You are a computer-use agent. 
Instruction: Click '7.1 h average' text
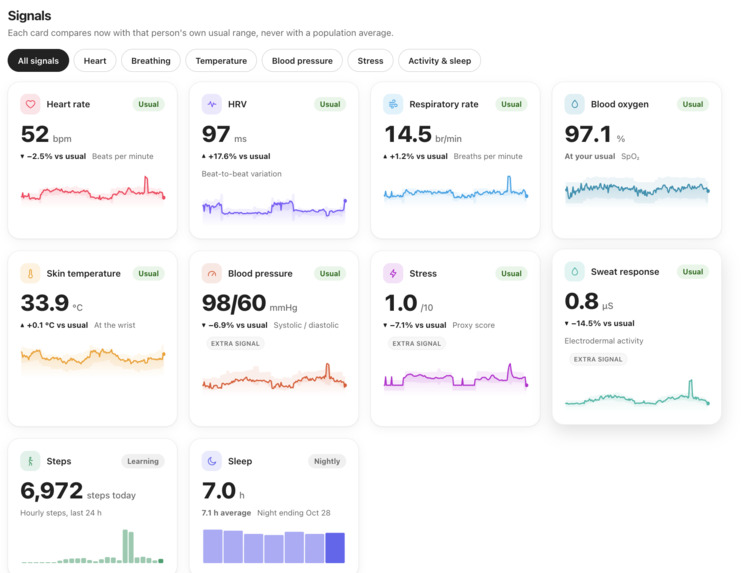pos(226,513)
